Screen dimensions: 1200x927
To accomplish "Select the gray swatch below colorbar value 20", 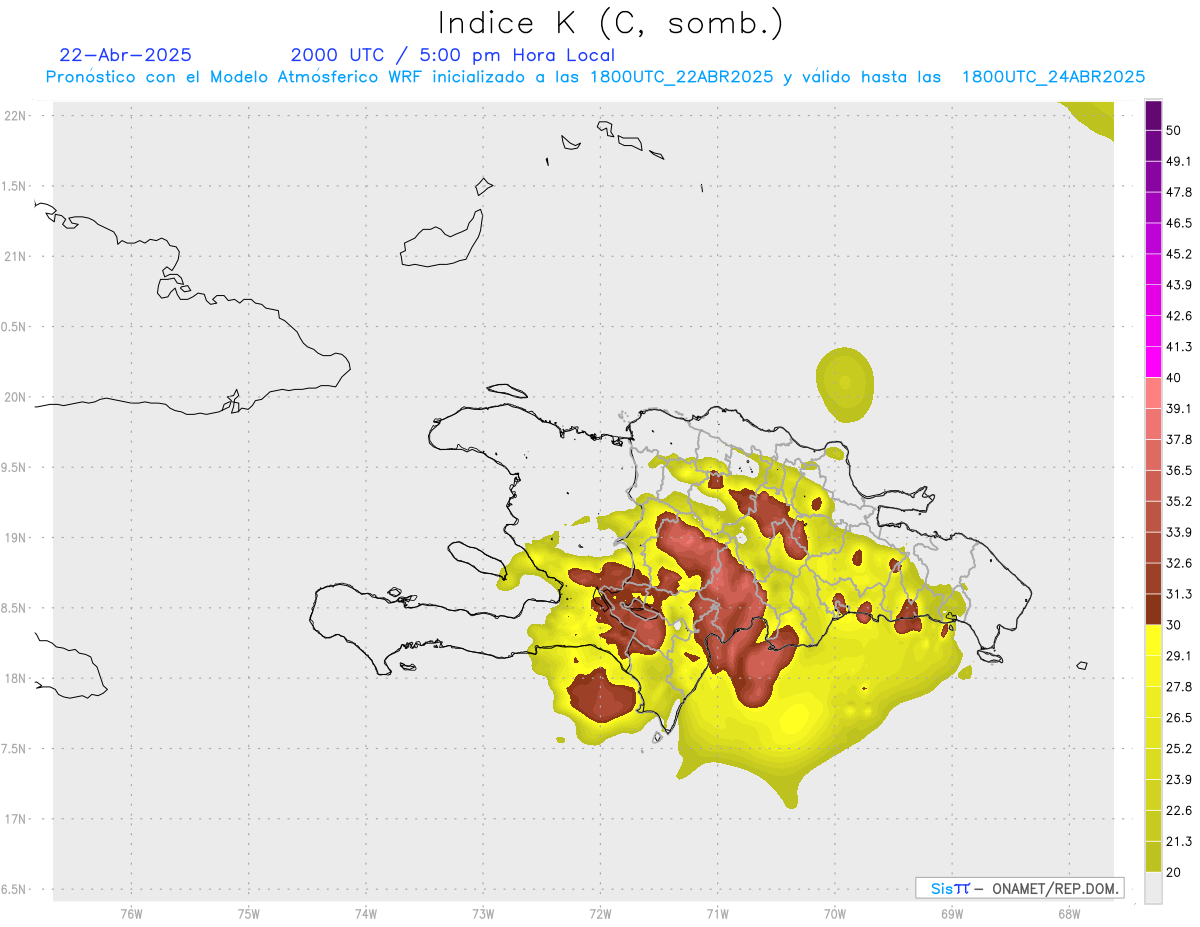I will pyautogui.click(x=1153, y=887).
